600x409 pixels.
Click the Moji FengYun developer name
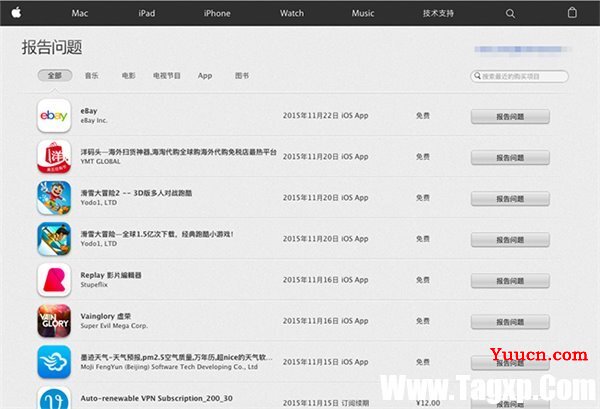169,367
